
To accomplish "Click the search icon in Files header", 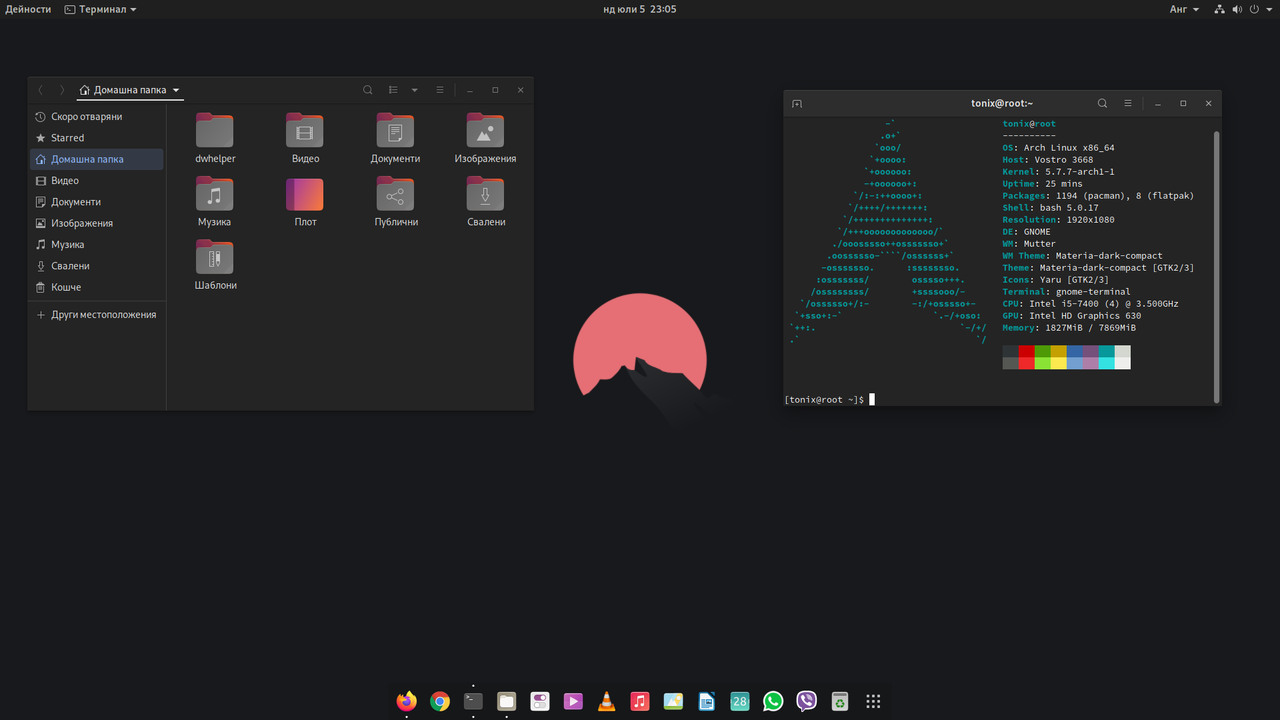I will tap(368, 90).
